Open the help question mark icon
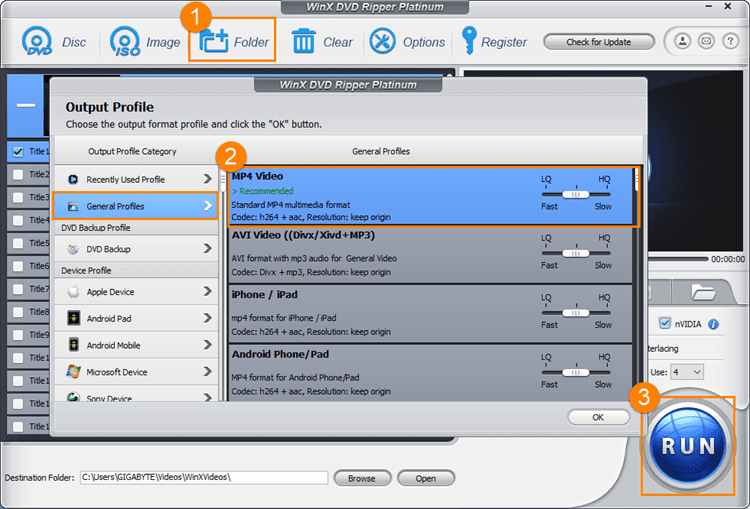 pyautogui.click(x=730, y=42)
